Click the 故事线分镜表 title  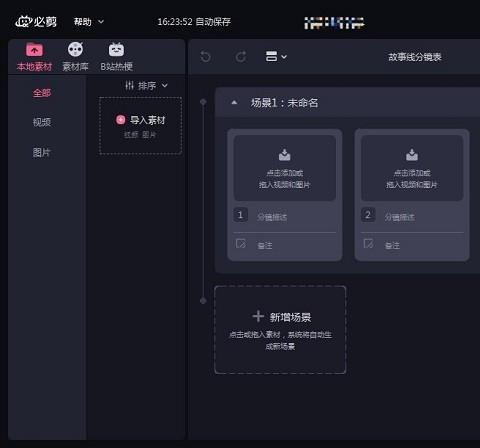(415, 57)
